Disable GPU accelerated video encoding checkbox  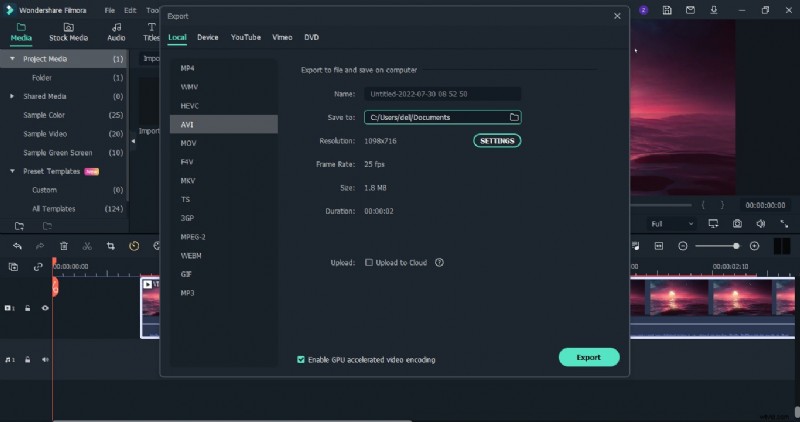301,359
